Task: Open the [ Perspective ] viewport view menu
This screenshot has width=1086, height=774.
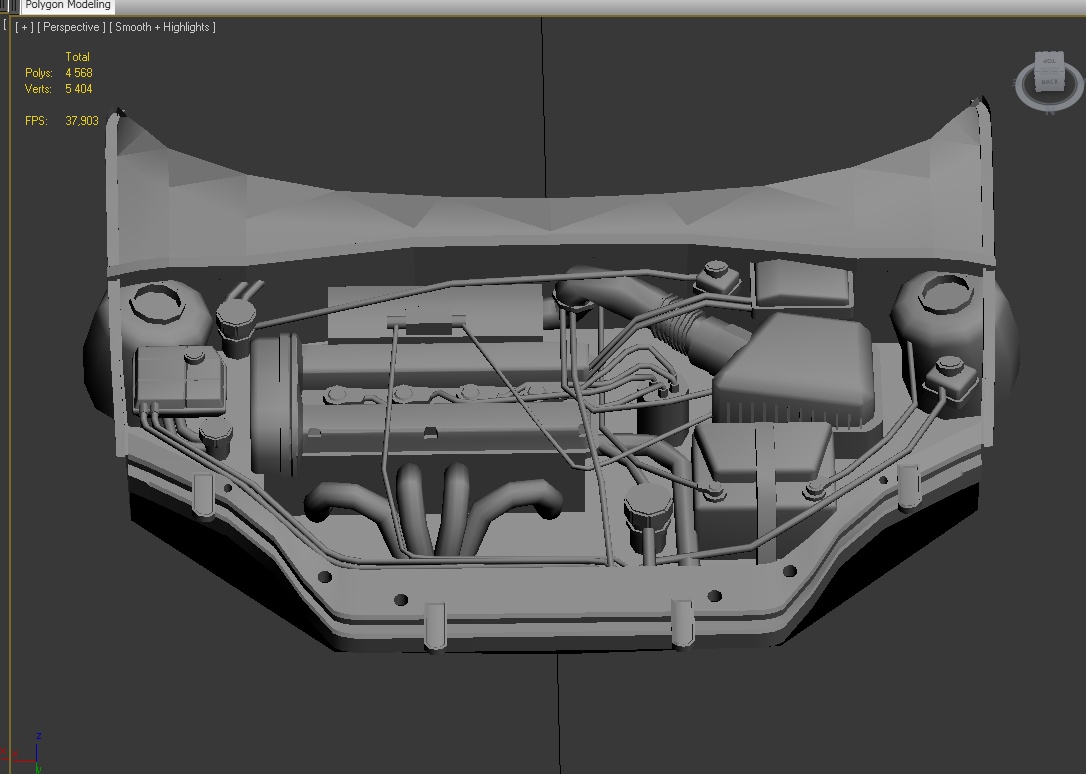Action: (71, 27)
